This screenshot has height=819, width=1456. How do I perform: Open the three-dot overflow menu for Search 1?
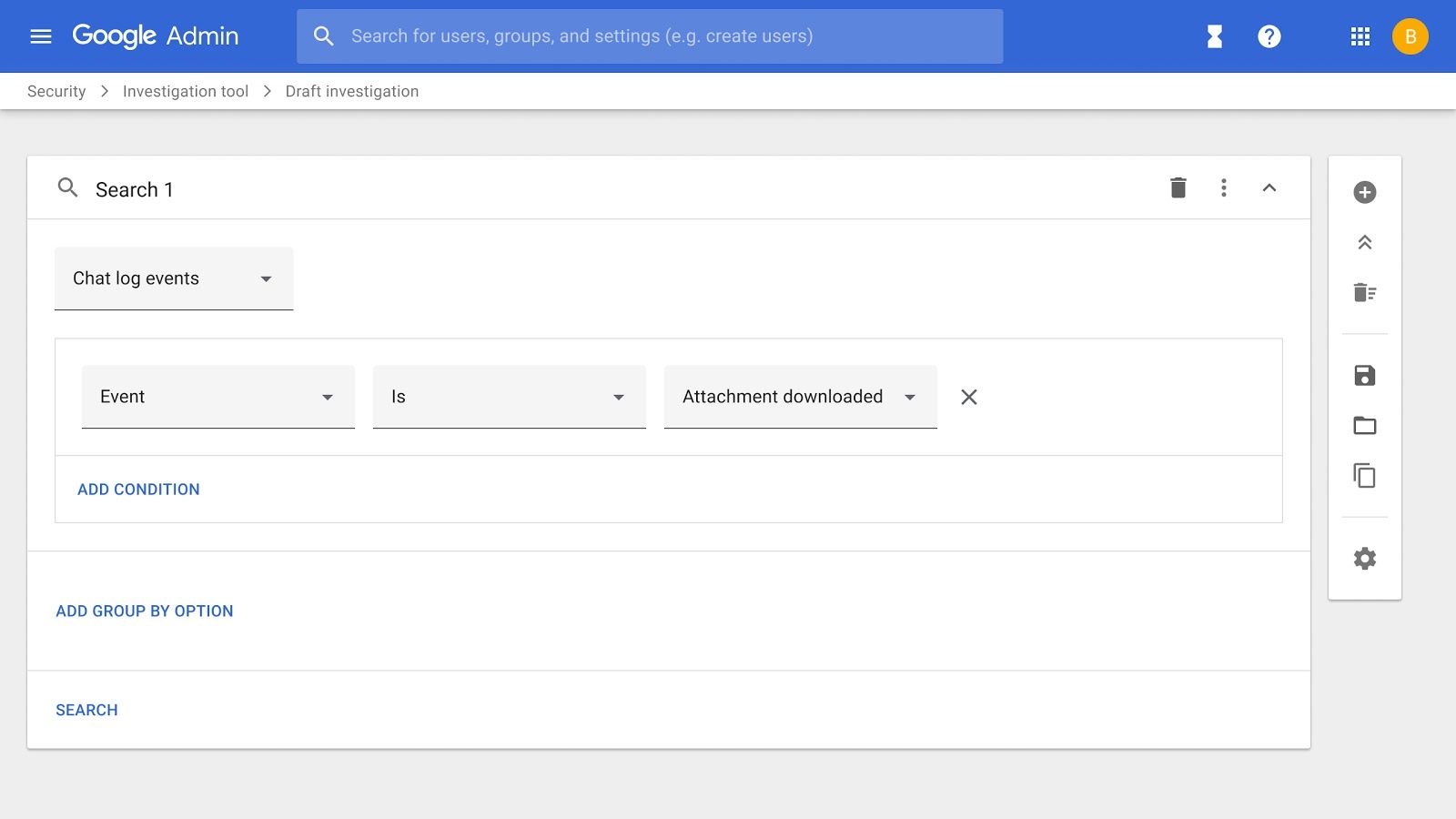tap(1224, 187)
